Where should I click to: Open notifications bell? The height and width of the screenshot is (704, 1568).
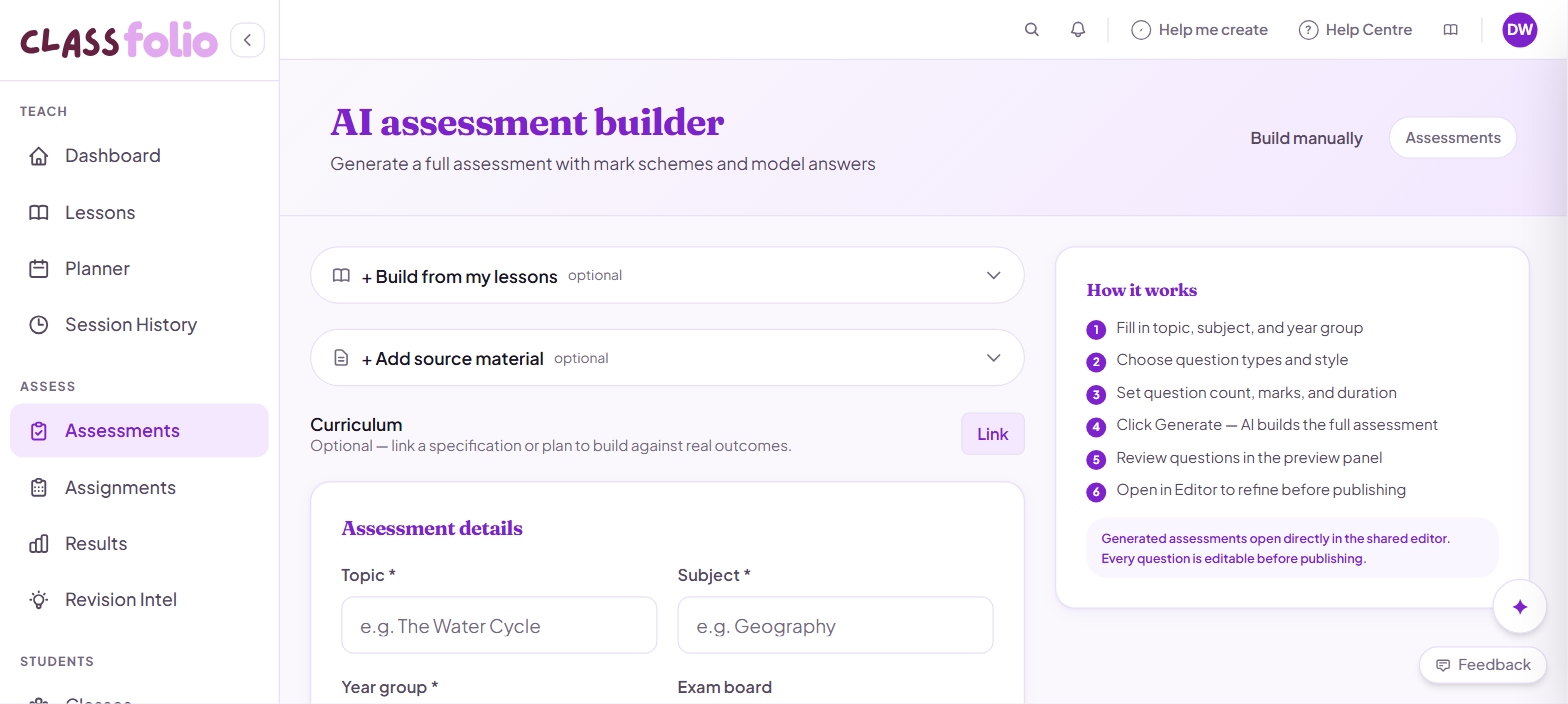point(1078,30)
